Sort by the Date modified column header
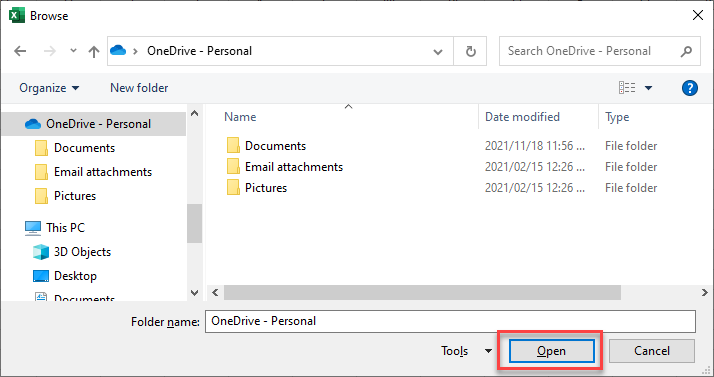Image resolution: width=714 pixels, height=377 pixels. 522,117
